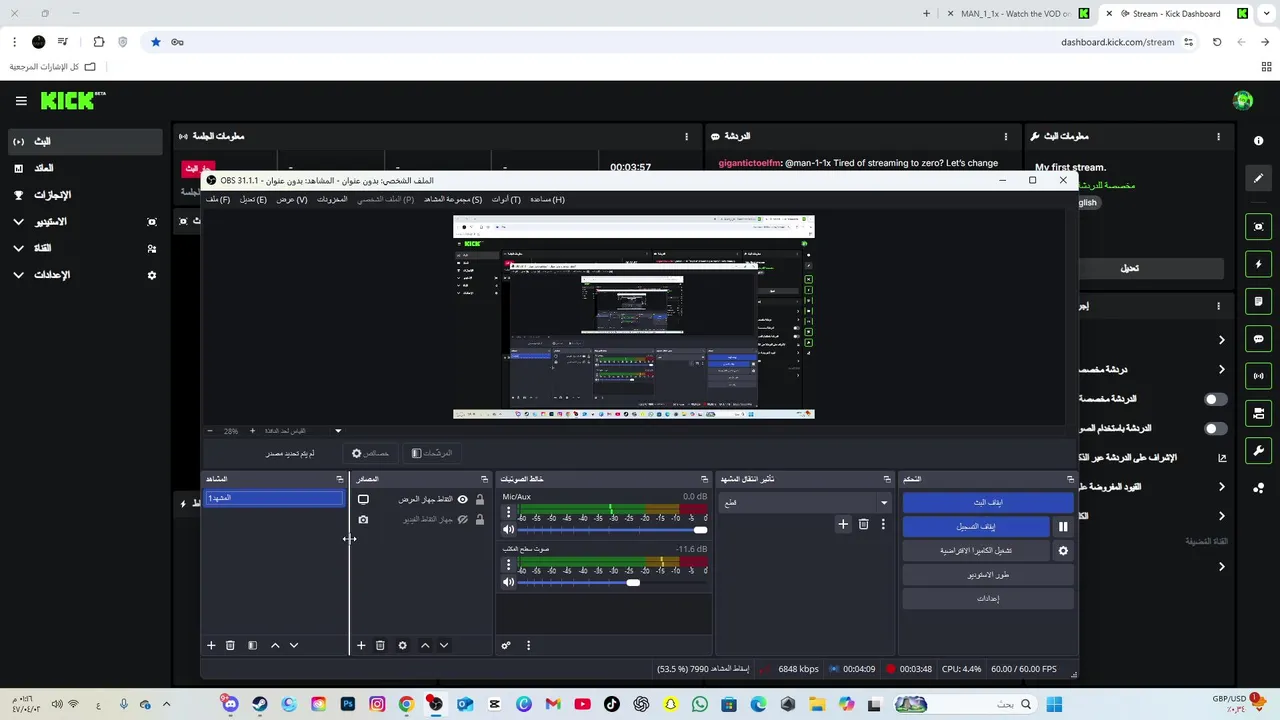Viewport: 1280px width, 720px height.
Task: Open the أدوات (T) menu in OBS
Action: [506, 199]
